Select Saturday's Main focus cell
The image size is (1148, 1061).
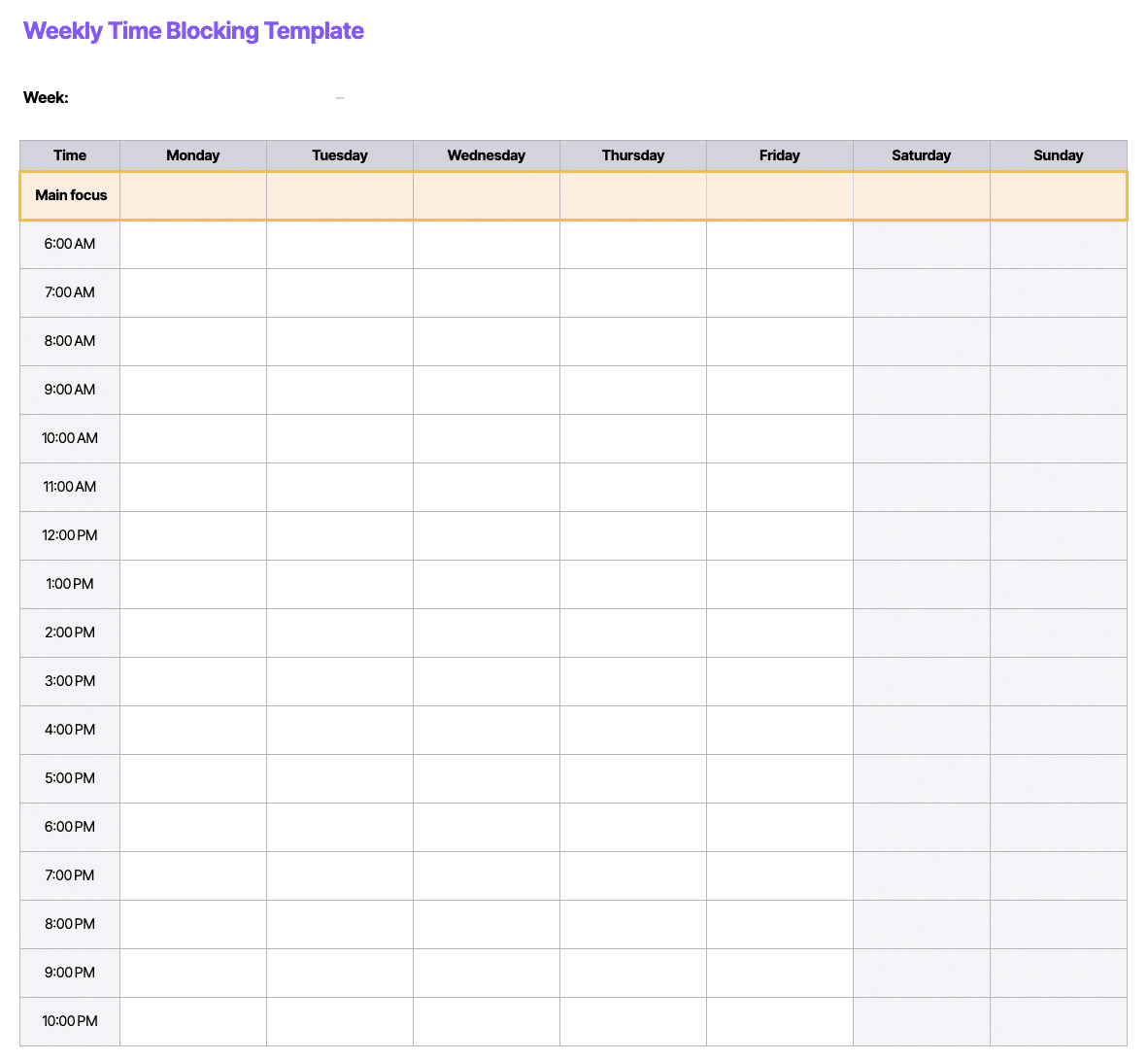pyautogui.click(x=922, y=195)
